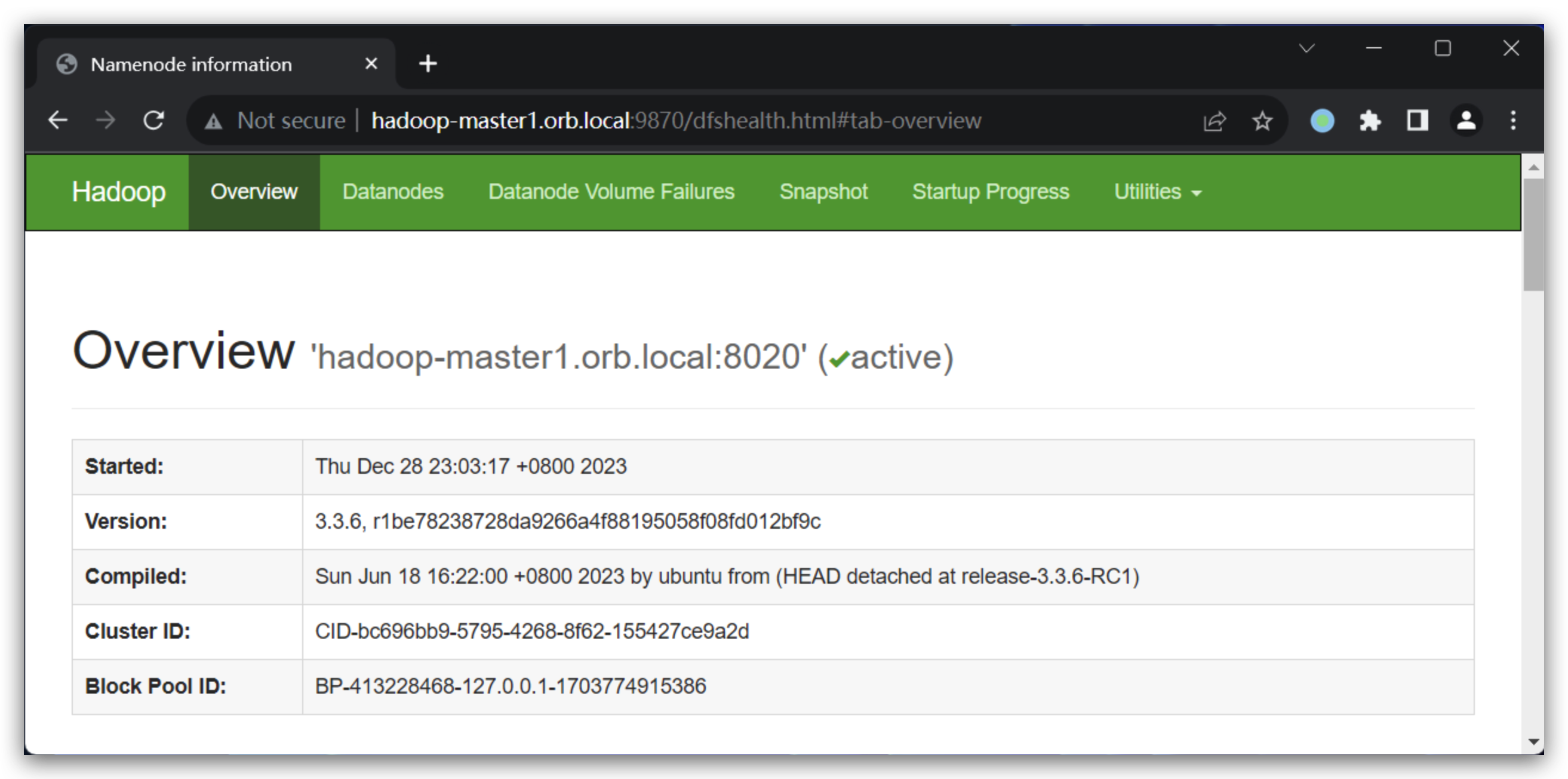This screenshot has height=779, width=1568.
Task: Switch to the Datanodes tab
Action: [x=393, y=192]
